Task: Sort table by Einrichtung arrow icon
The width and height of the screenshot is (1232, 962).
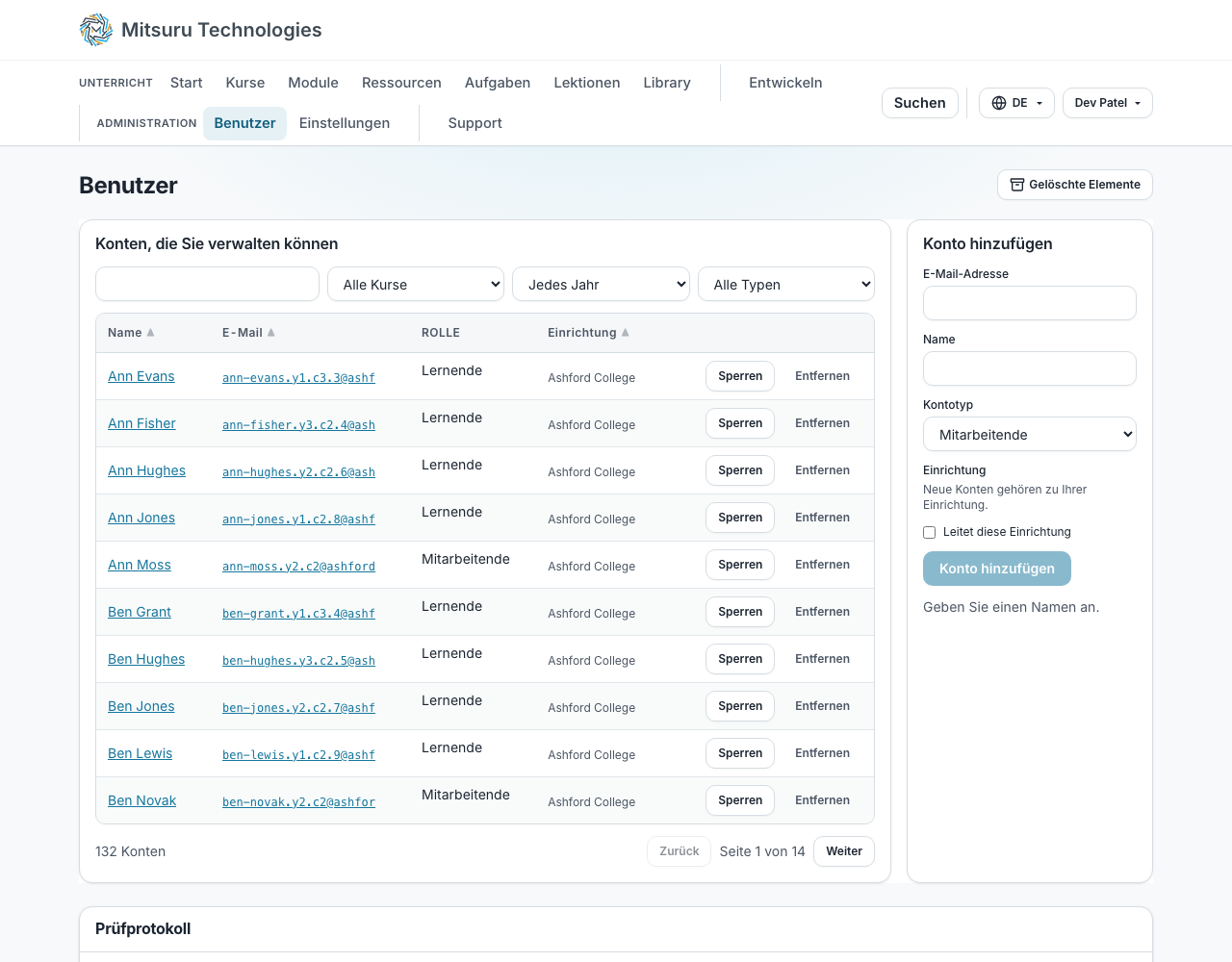Action: (626, 333)
